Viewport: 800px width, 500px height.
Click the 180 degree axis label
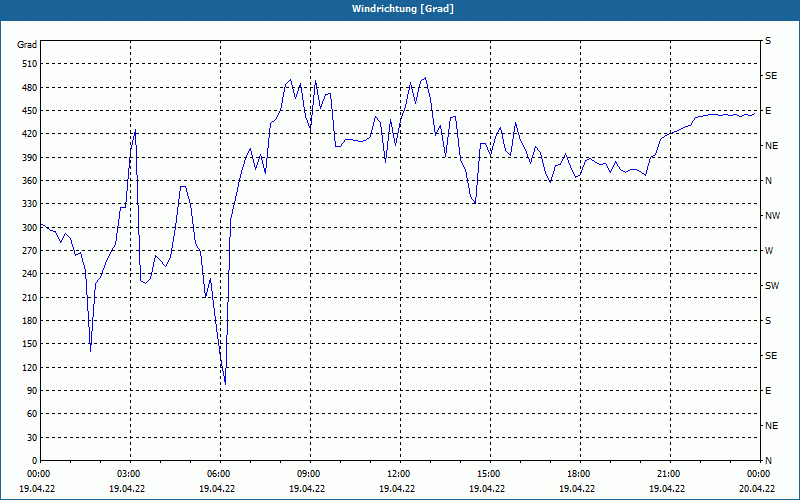coord(30,321)
